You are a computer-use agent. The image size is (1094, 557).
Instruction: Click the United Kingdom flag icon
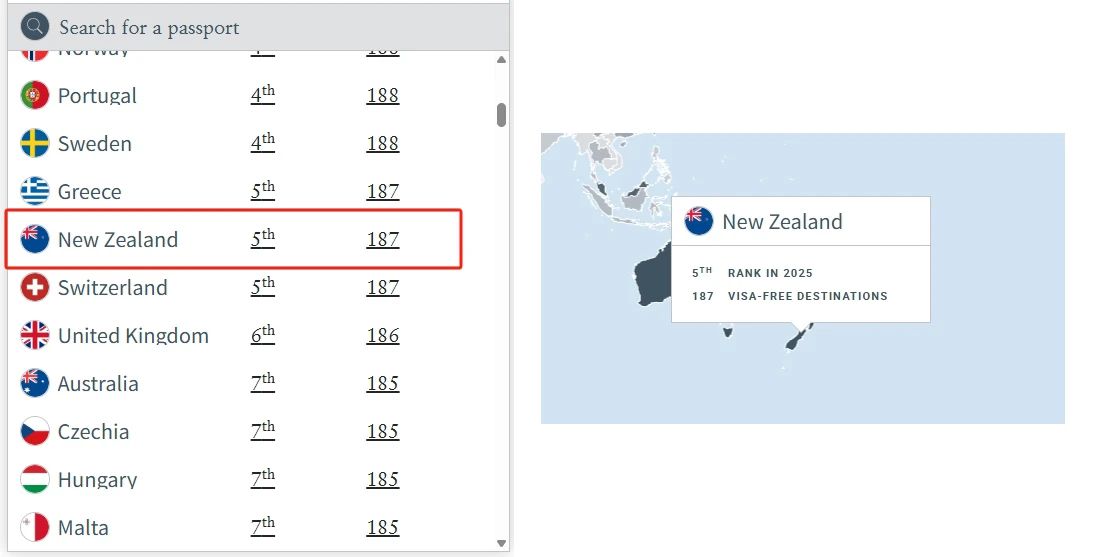click(x=34, y=336)
